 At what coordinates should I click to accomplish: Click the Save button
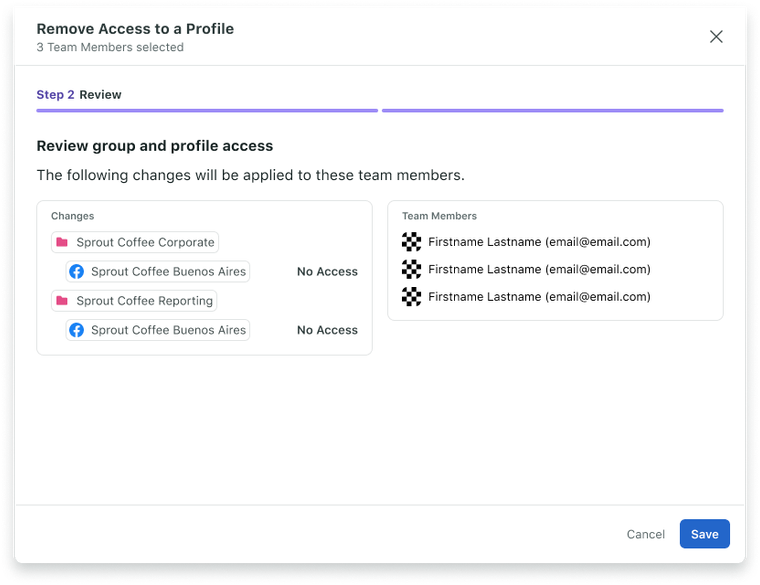(x=704, y=534)
